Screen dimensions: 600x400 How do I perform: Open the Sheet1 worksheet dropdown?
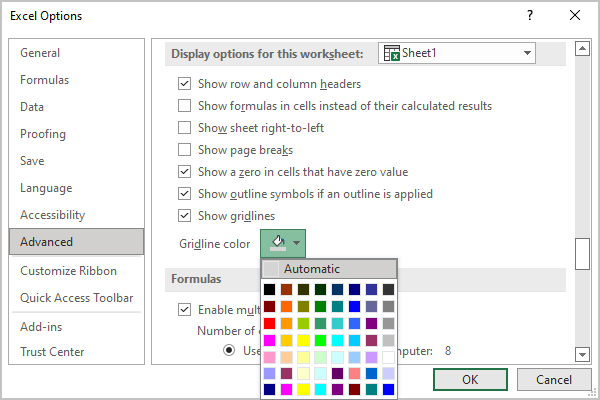click(x=457, y=53)
